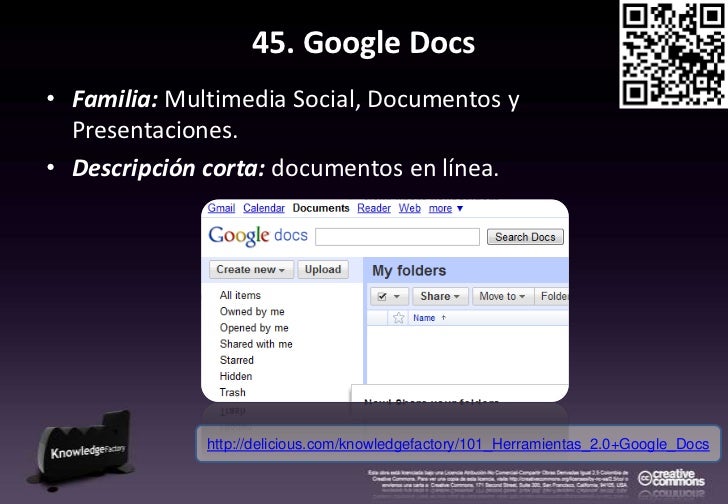Open the Reader link
The image size is (728, 504).
pyautogui.click(x=374, y=208)
